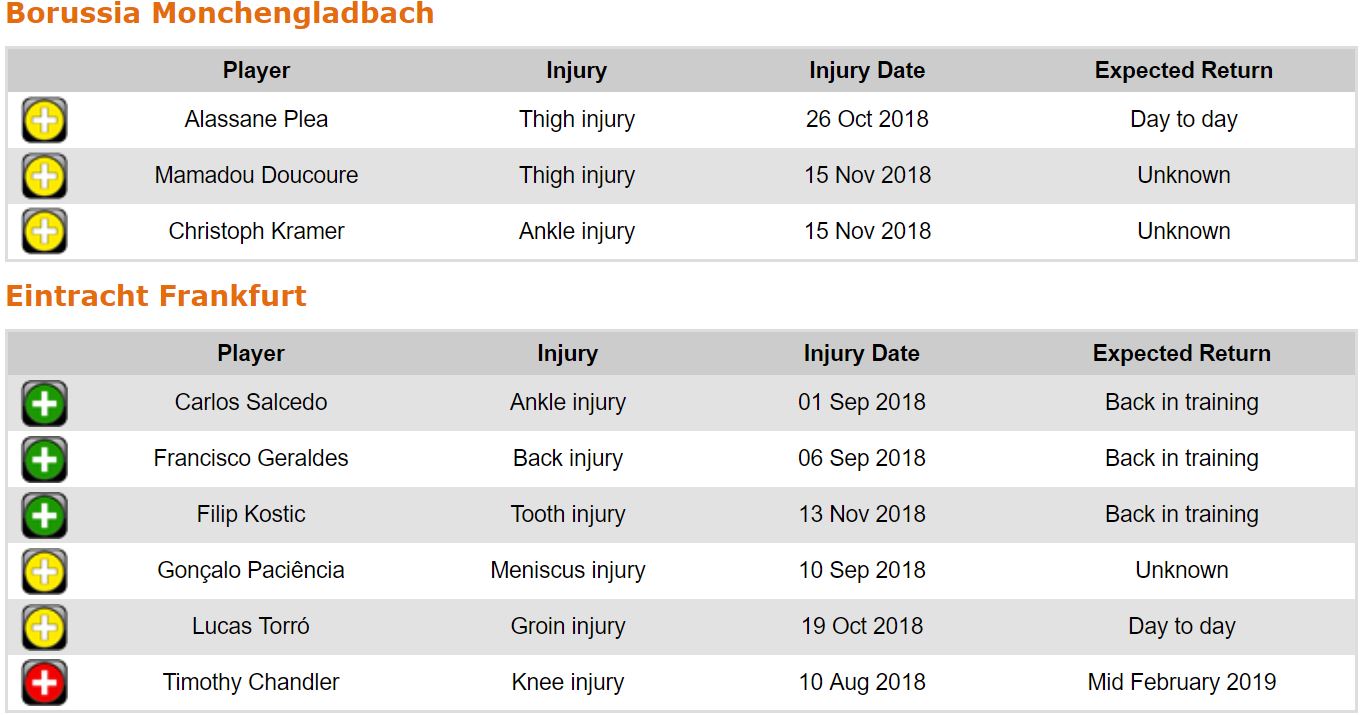Viewport: 1360px width, 715px height.
Task: Click green status icon beside Filip Kostic
Action: click(44, 515)
